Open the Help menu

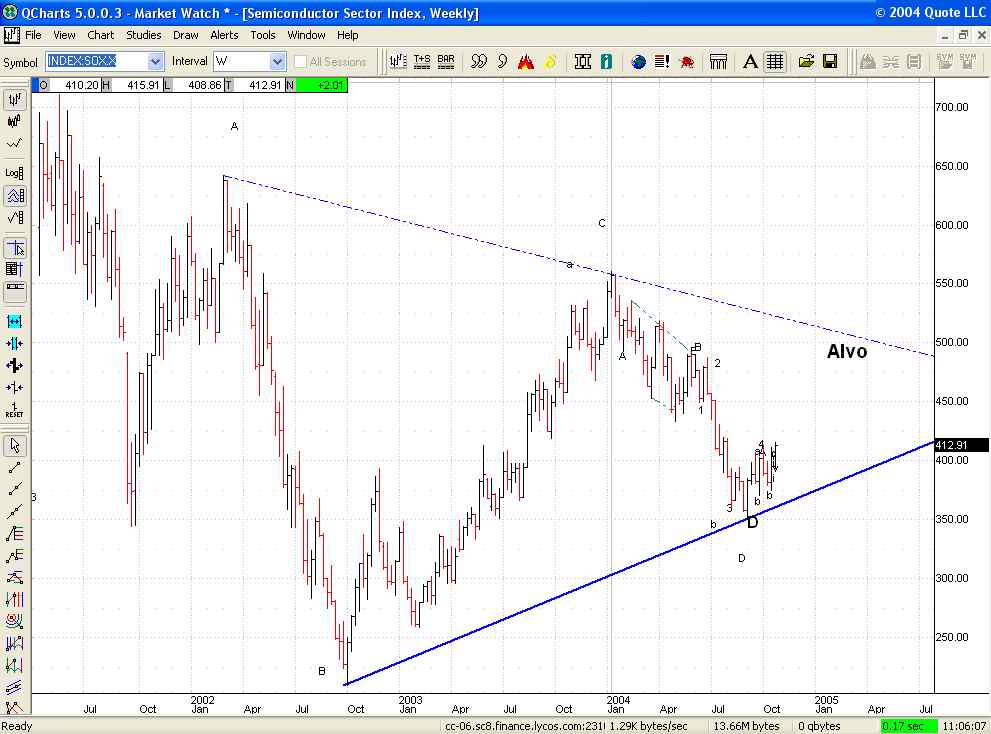point(347,35)
